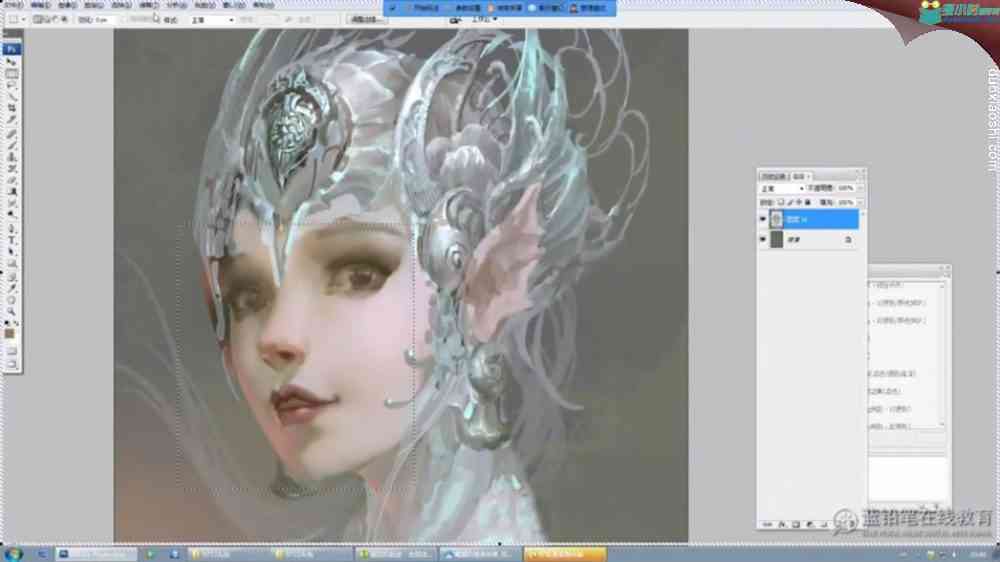Image resolution: width=1000 pixels, height=562 pixels.
Task: Click the Background layer thumbnail
Action: [776, 239]
